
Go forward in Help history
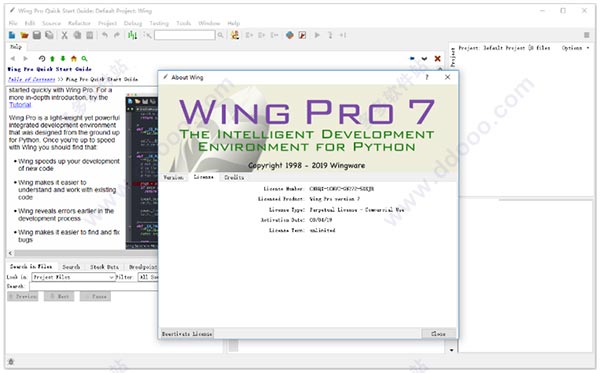point(26,59)
